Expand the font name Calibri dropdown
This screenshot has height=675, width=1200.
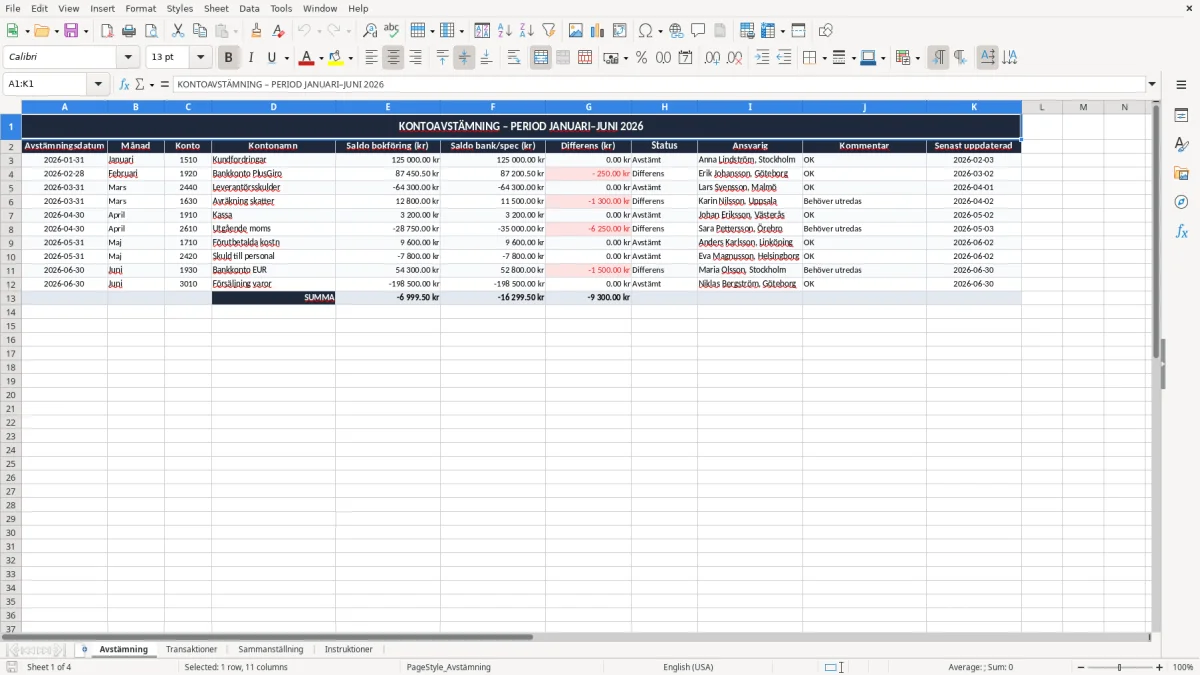pos(128,58)
